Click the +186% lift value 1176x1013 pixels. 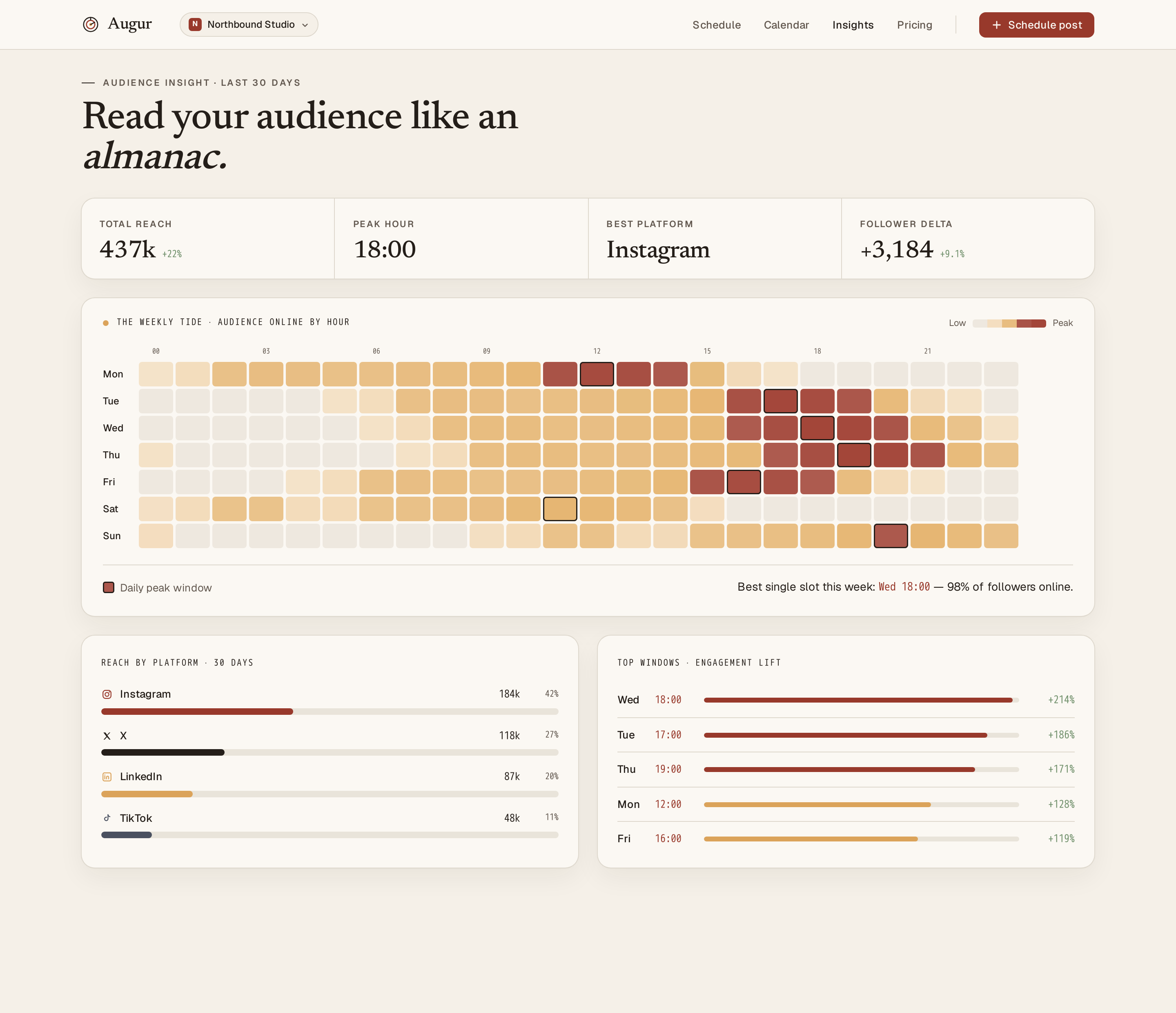tap(1061, 735)
